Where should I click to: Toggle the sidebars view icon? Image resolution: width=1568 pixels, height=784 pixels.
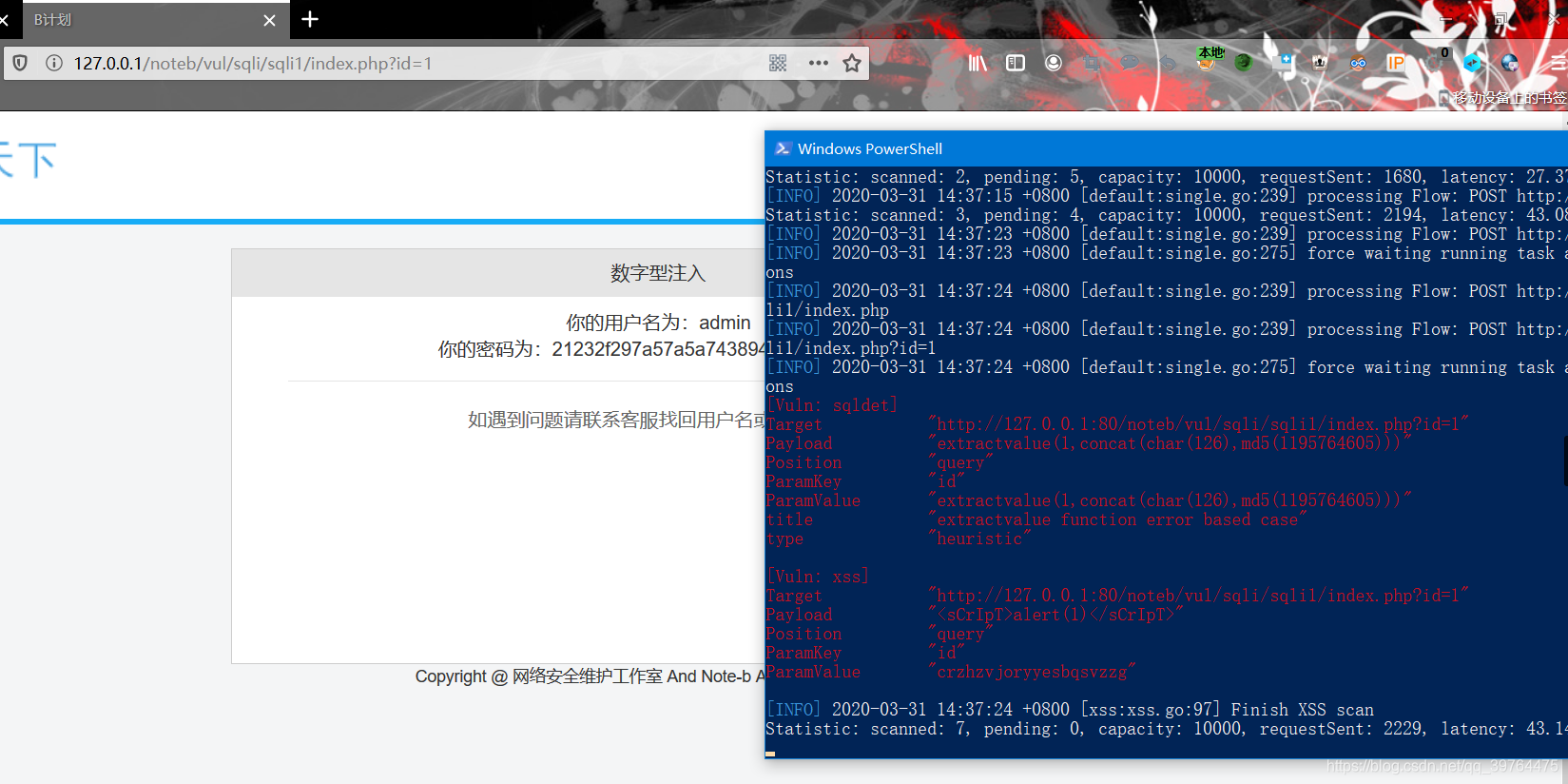1016,63
